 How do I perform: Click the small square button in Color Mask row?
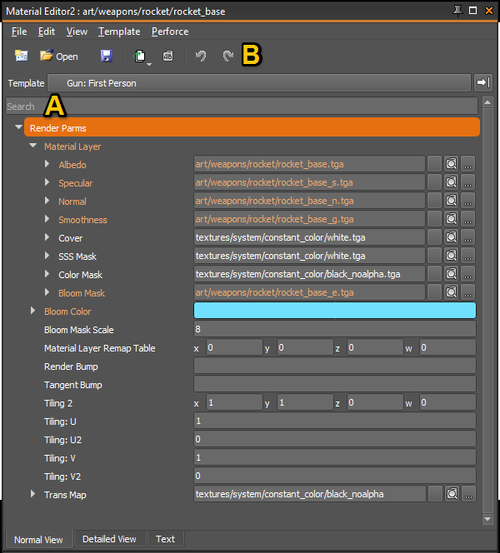(x=434, y=274)
